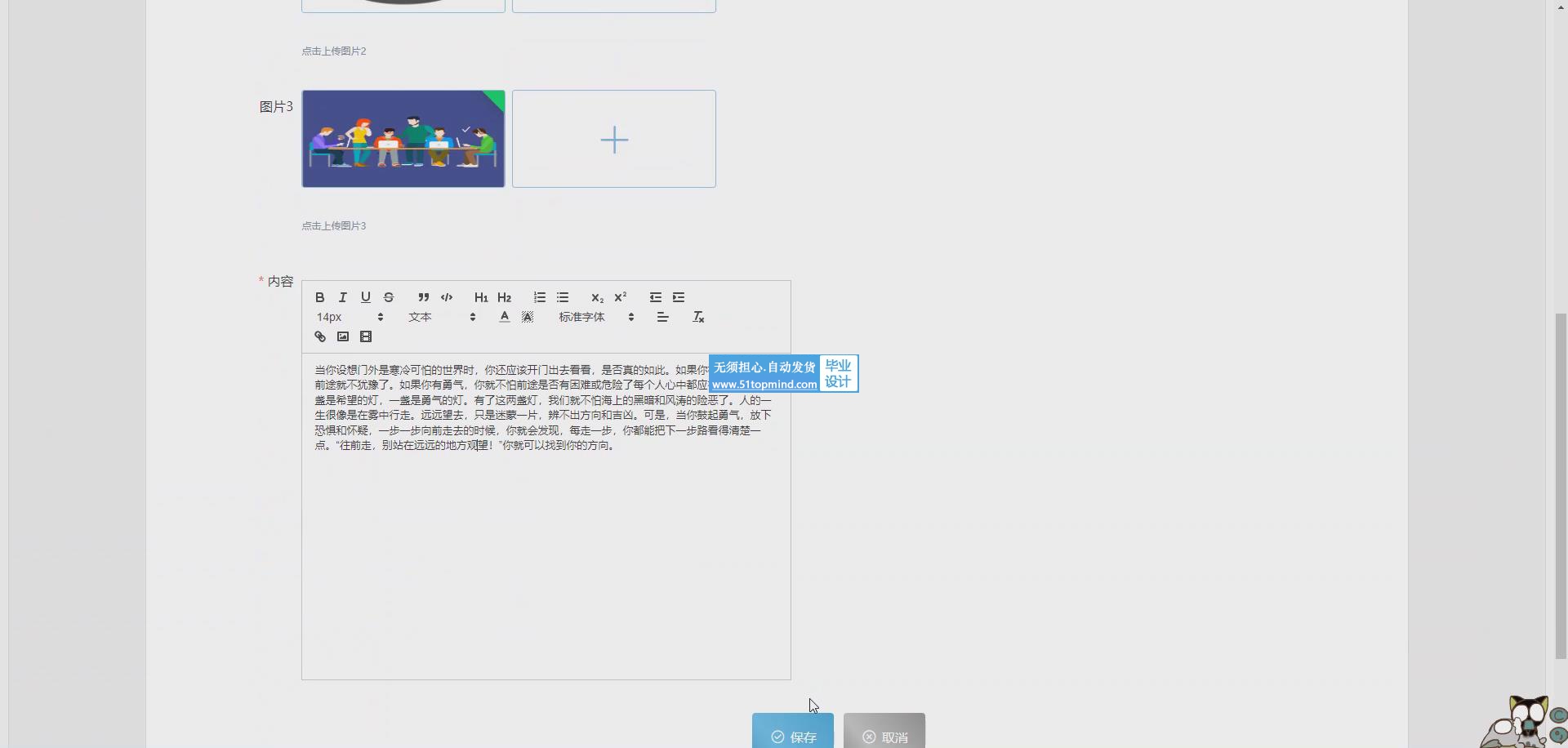The width and height of the screenshot is (1568, 748).
Task: Increase text indent
Action: point(679,297)
